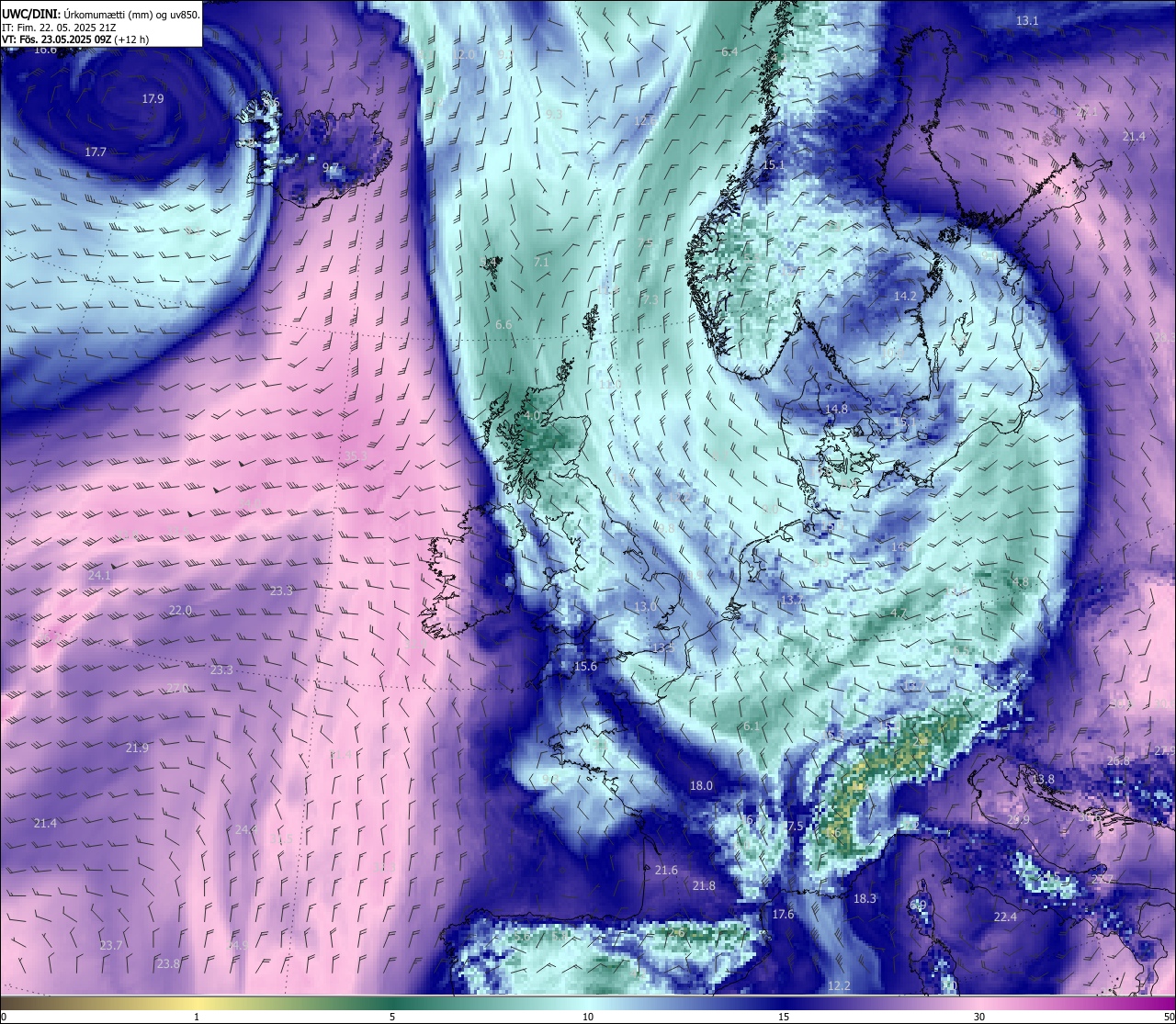1176x1024 pixels.
Task: Click the 13.5 value label
Action: click(x=662, y=647)
